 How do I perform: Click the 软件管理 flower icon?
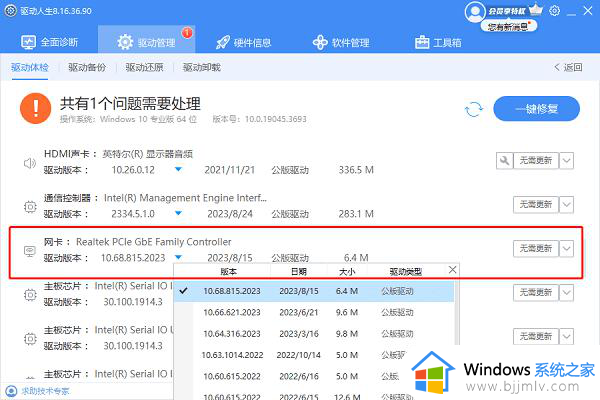tap(320, 42)
